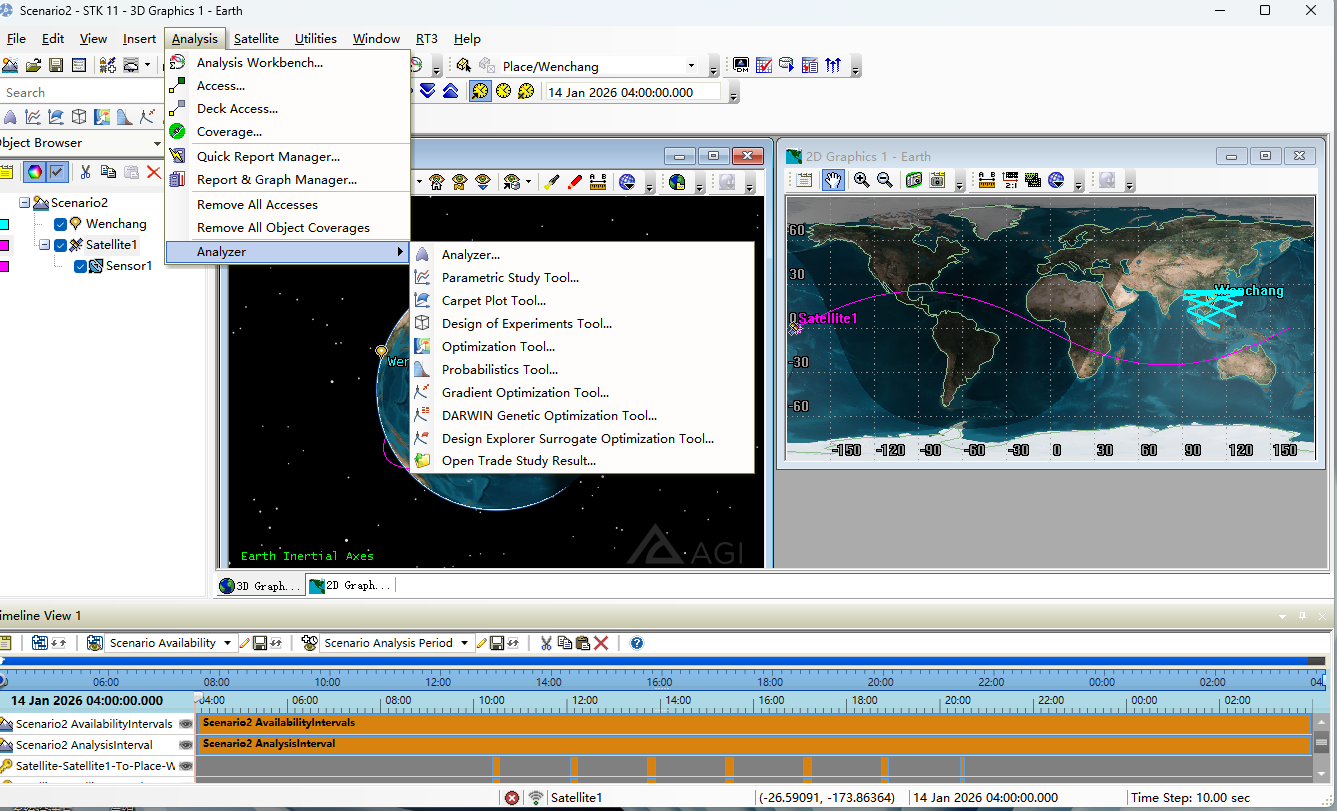Click the magenta swatch next to Sensor1
1337x811 pixels.
(x=4, y=266)
